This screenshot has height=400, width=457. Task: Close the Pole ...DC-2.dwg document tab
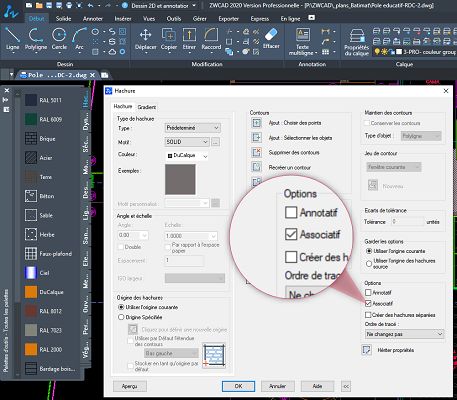pyautogui.click(x=93, y=75)
